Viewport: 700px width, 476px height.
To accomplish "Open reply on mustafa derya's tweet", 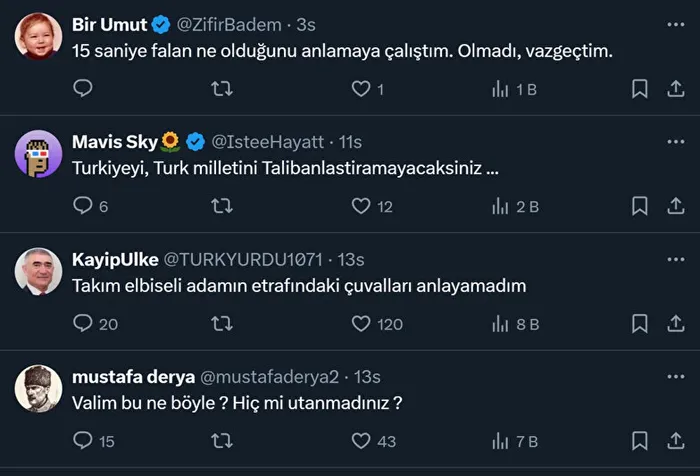I will 84,441.
